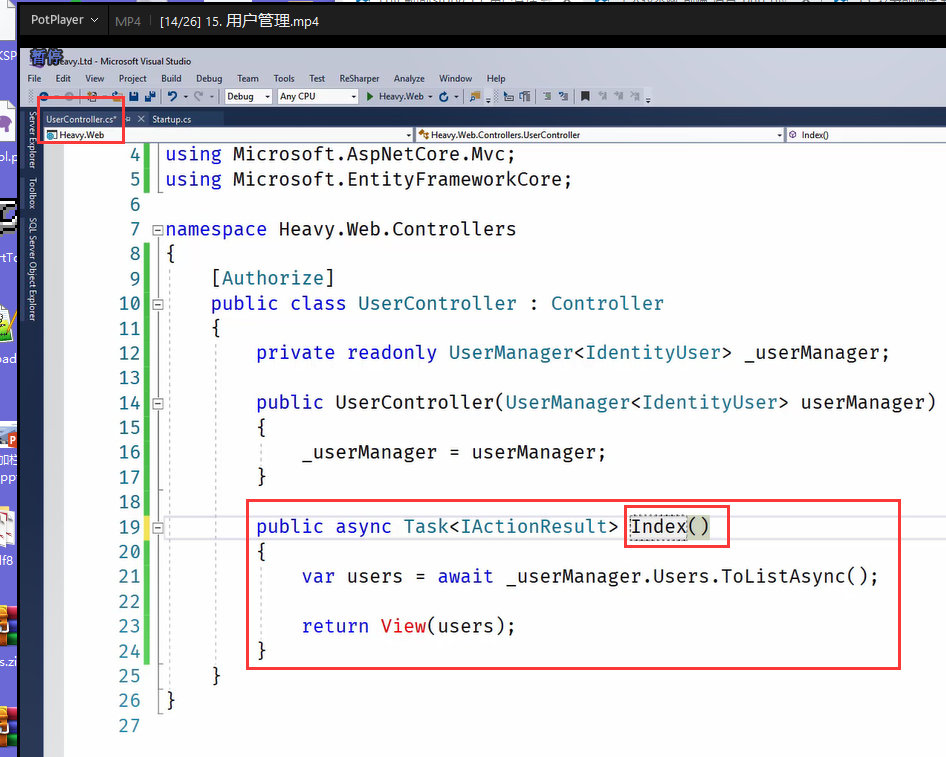This screenshot has height=757, width=946.
Task: Open the Server Explorer side panel
Action: tap(33, 140)
